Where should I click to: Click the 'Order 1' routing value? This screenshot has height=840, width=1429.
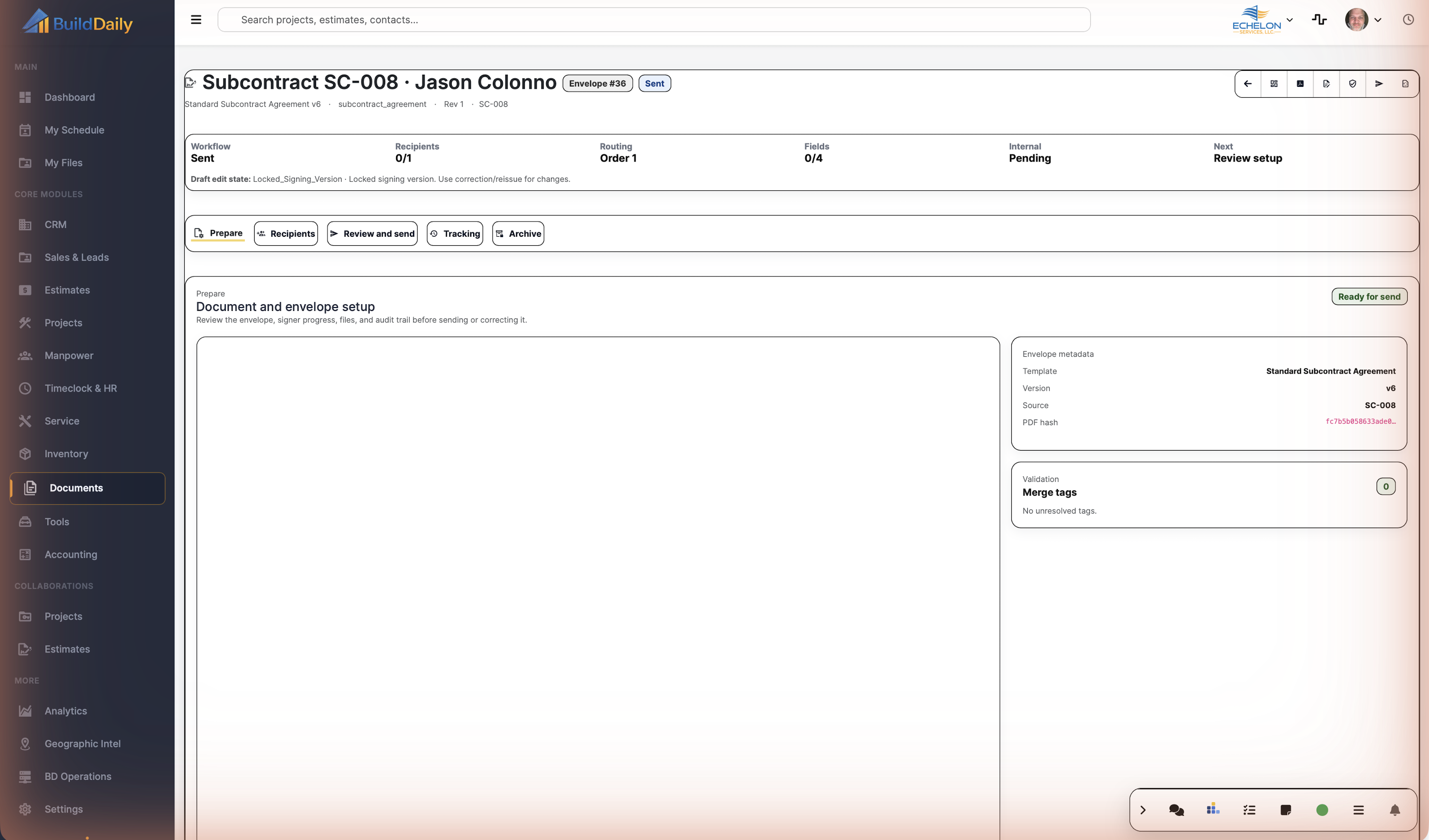[x=618, y=159]
